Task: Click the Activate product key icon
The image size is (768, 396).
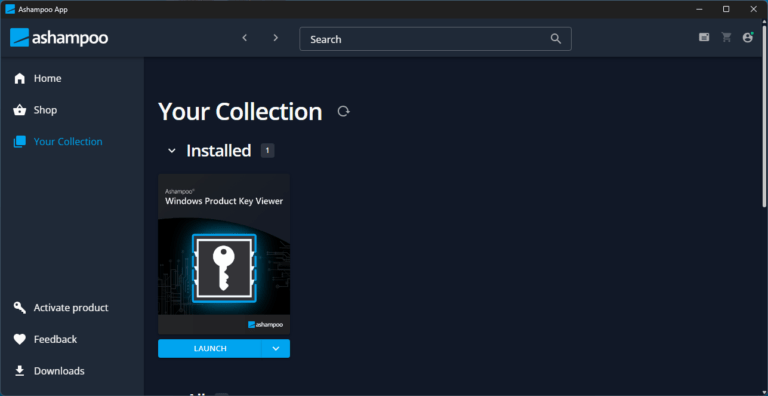Action: tap(20, 308)
